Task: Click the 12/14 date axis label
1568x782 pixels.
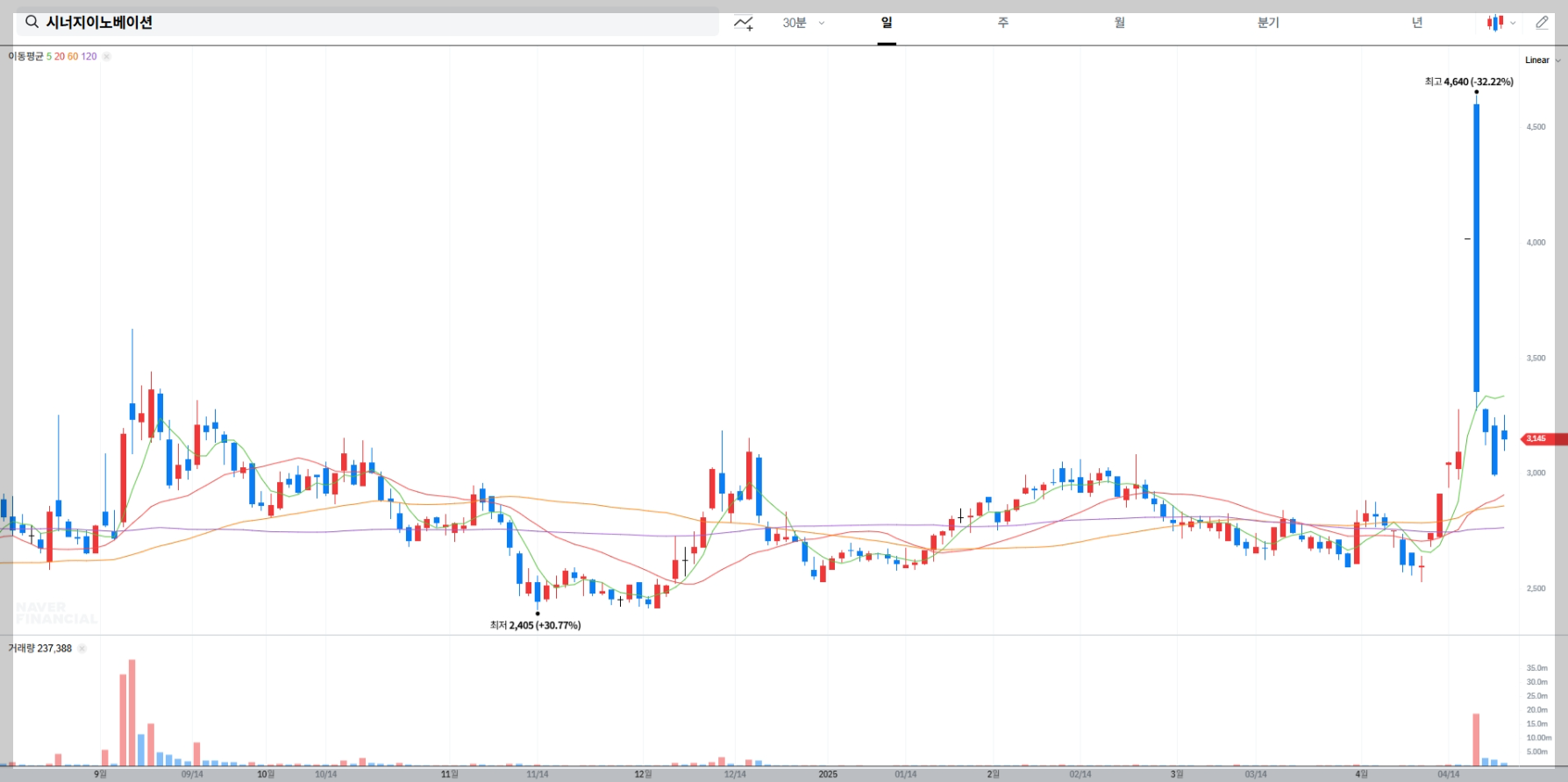Action: [735, 774]
